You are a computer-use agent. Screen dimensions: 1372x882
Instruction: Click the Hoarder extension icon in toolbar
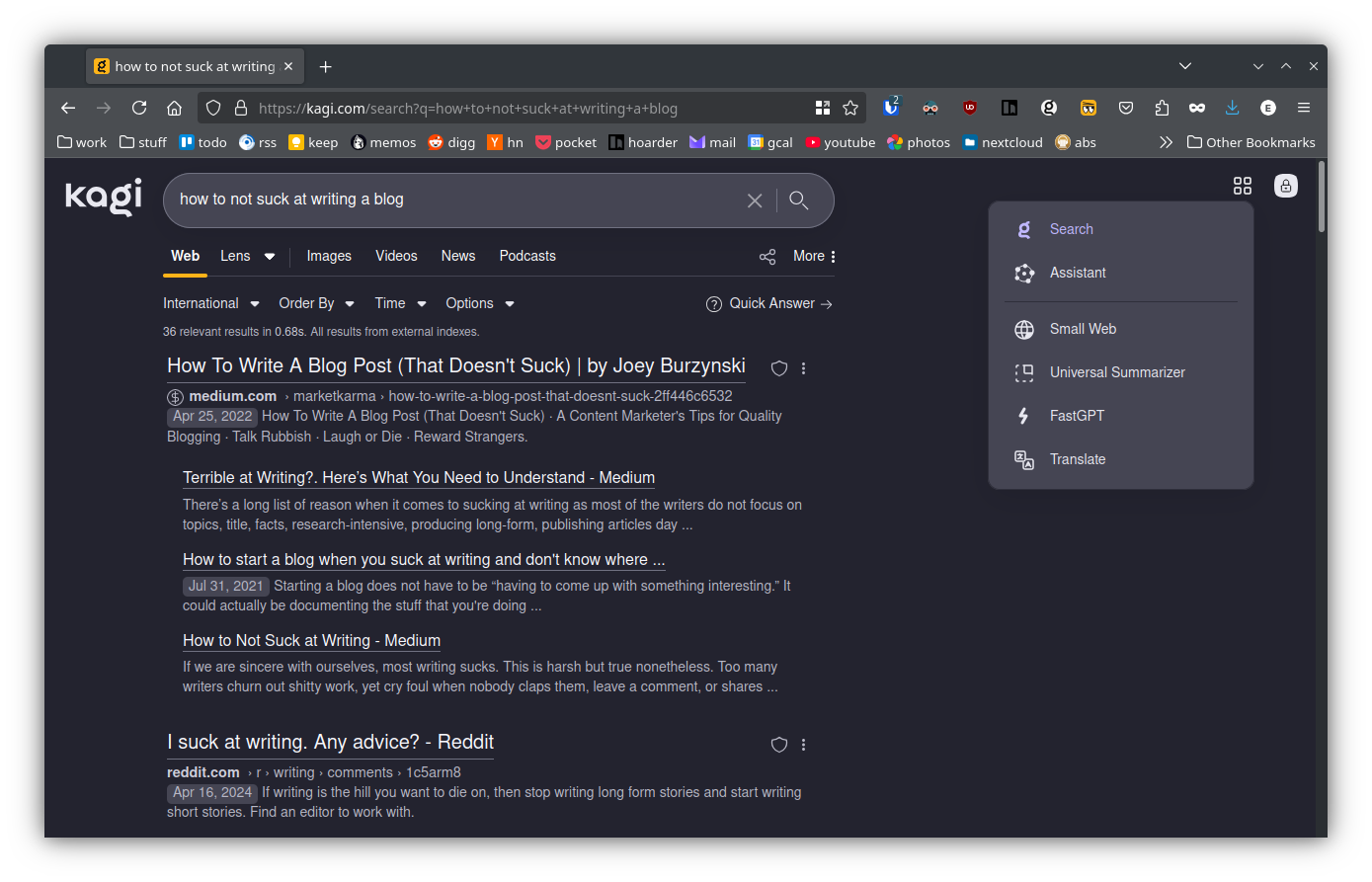tap(1009, 108)
